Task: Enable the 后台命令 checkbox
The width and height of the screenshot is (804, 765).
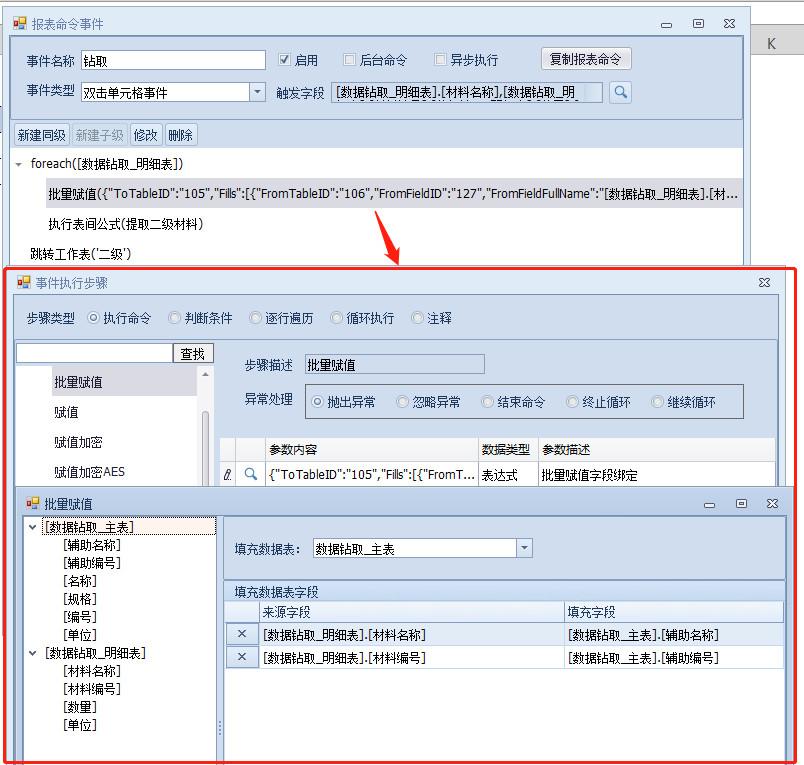Action: point(350,60)
